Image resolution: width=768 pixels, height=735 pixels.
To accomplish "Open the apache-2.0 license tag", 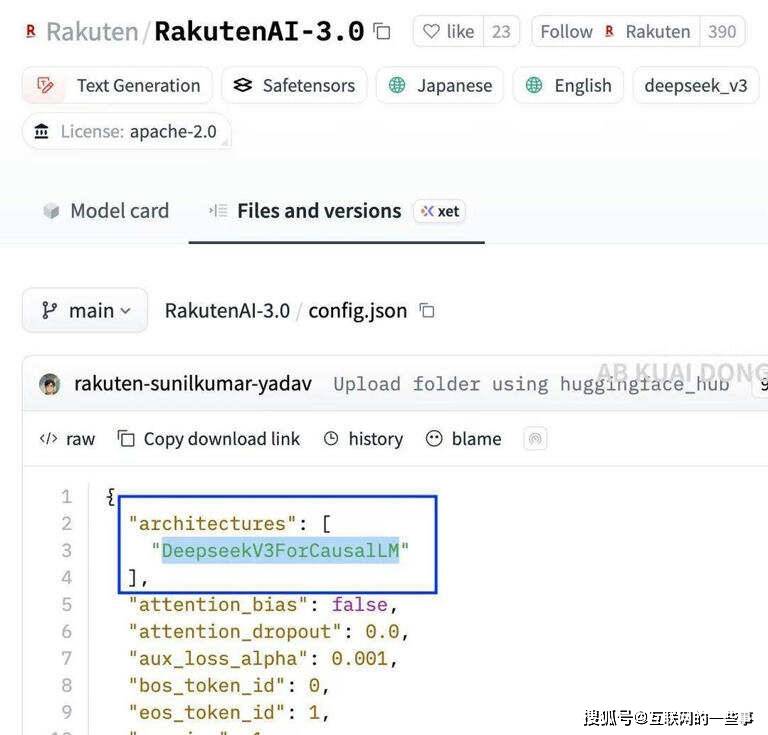I will 126,132.
